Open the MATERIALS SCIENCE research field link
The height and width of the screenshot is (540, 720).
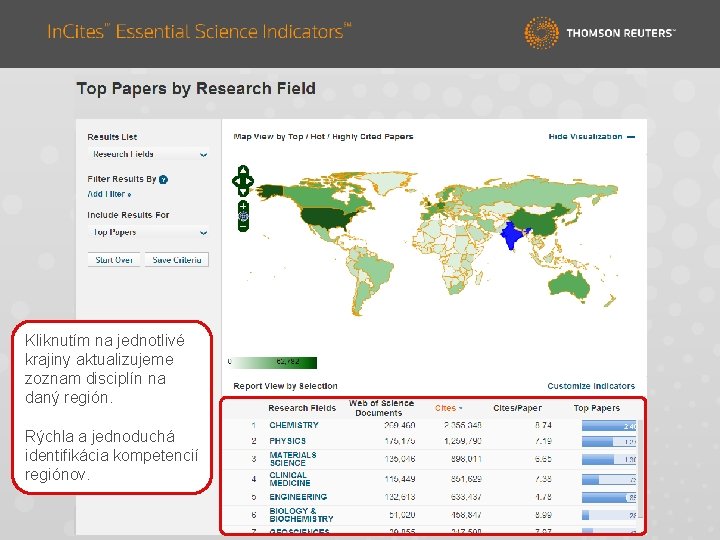tap(293, 459)
